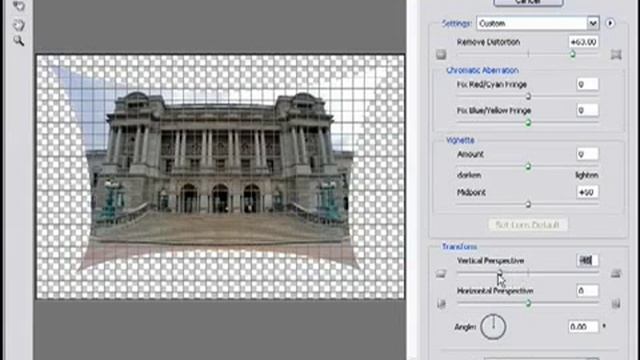Click the right Horizontal Perspective icon
640x360 pixels.
click(x=616, y=304)
